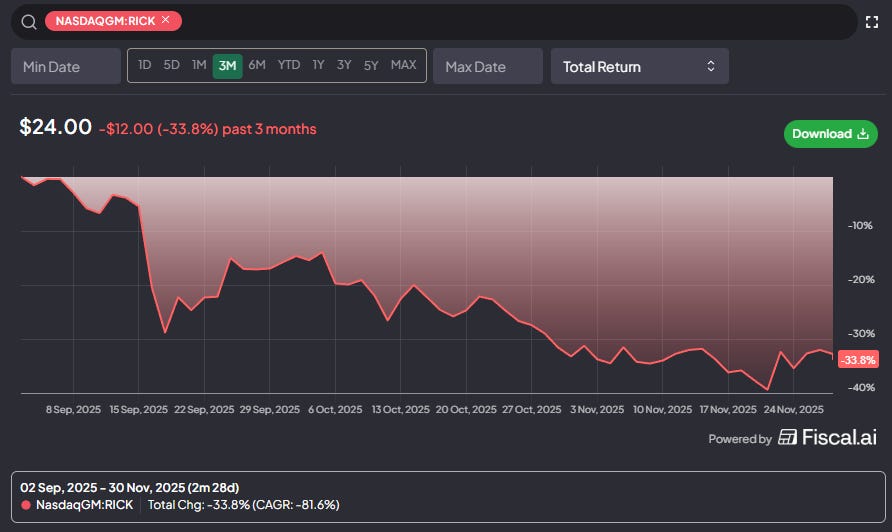Click the Fiscal.ai logo link

(x=828, y=437)
